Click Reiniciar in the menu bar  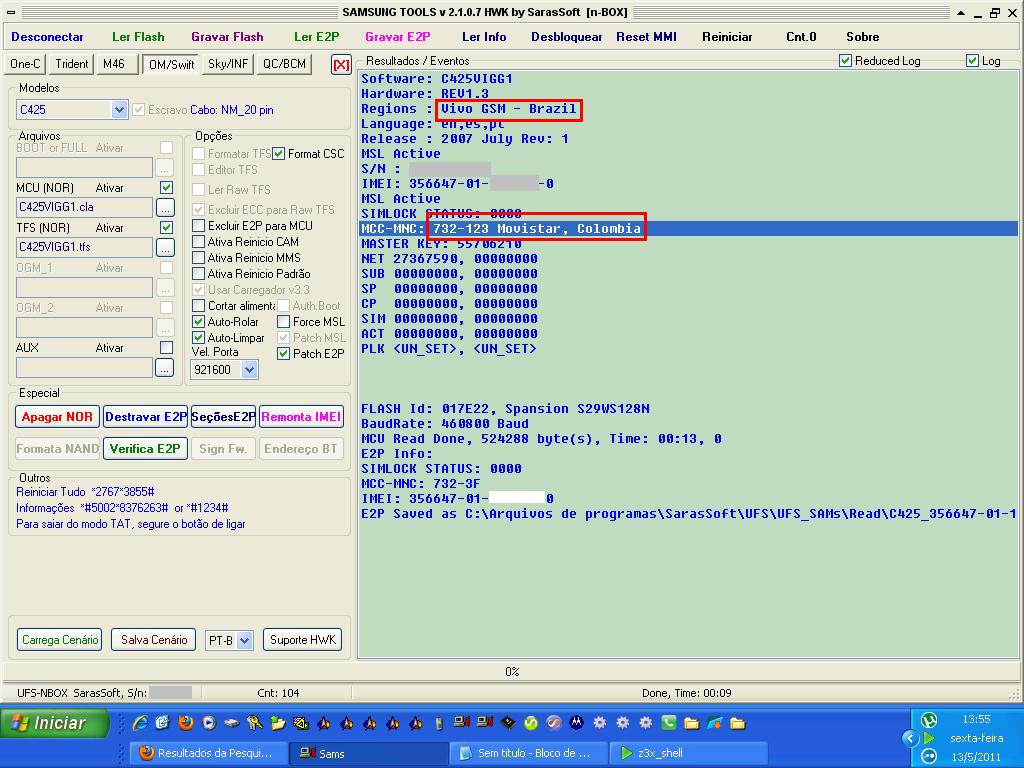tap(728, 37)
